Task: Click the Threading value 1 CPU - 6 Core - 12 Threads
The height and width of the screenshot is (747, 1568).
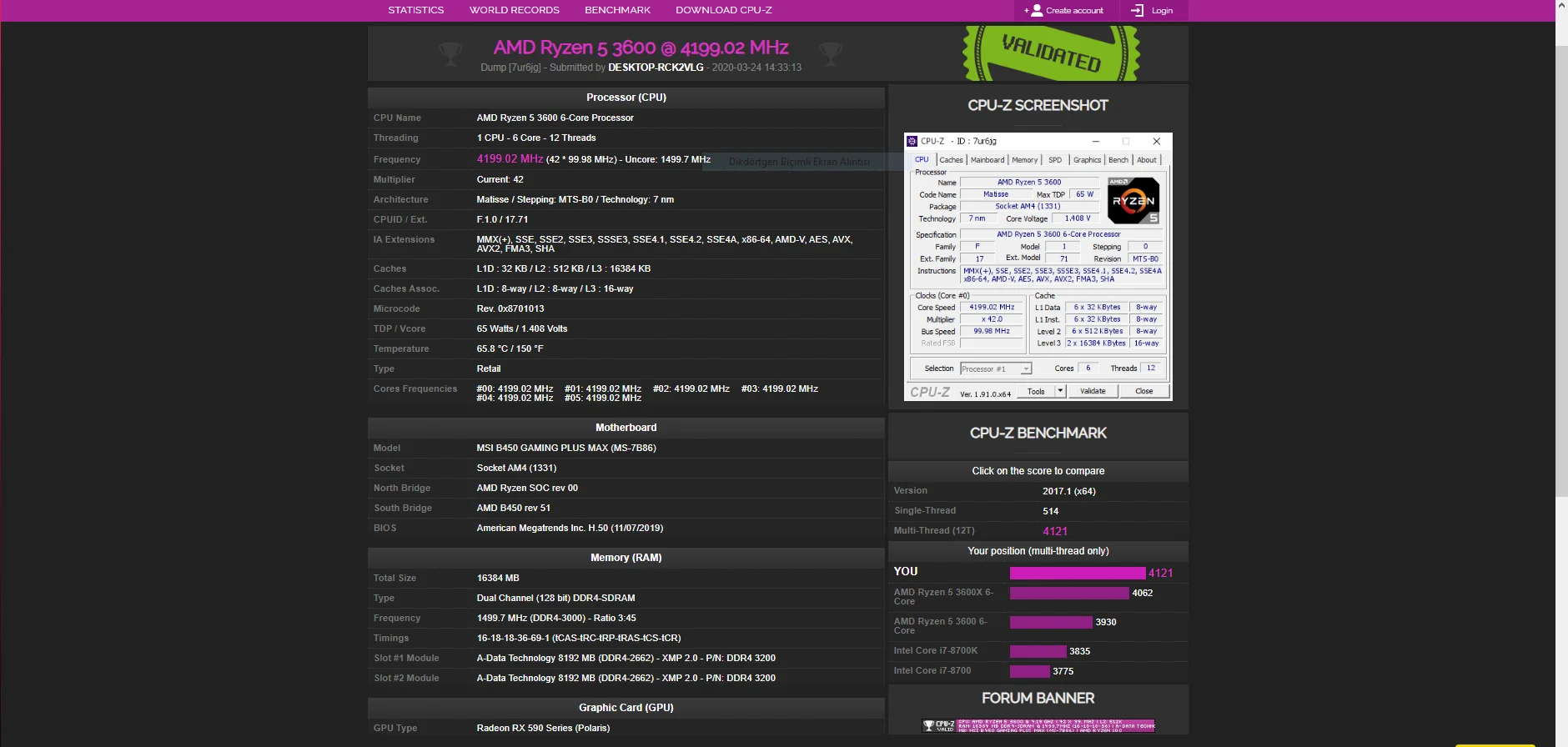Action: click(x=536, y=138)
